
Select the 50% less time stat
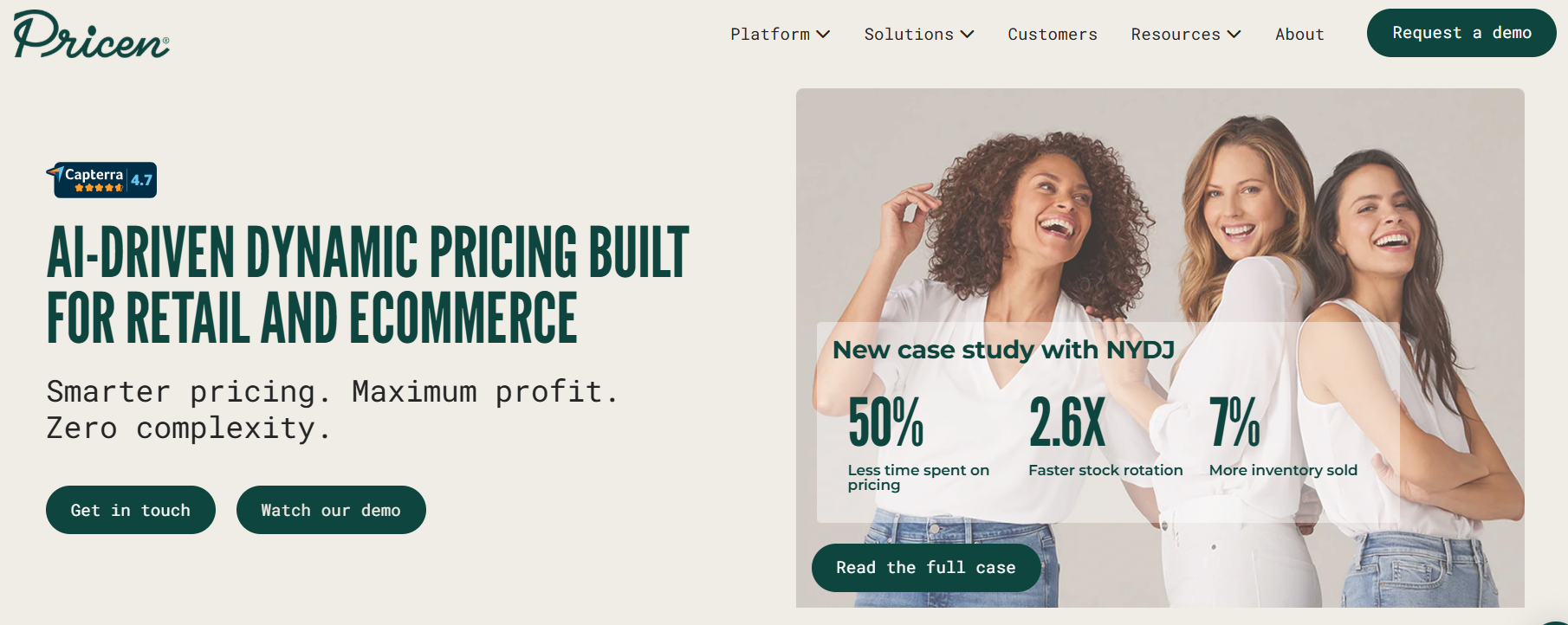[886, 423]
